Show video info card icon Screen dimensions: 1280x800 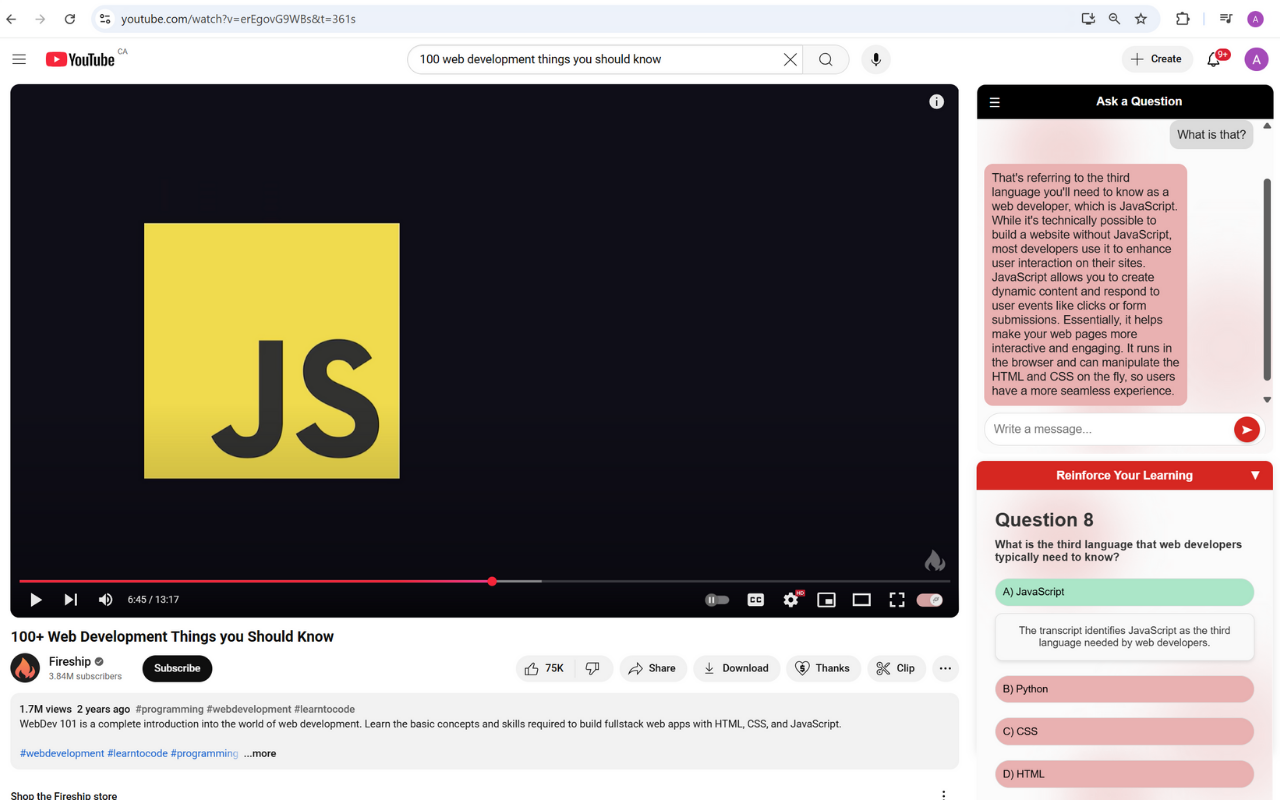coord(937,101)
